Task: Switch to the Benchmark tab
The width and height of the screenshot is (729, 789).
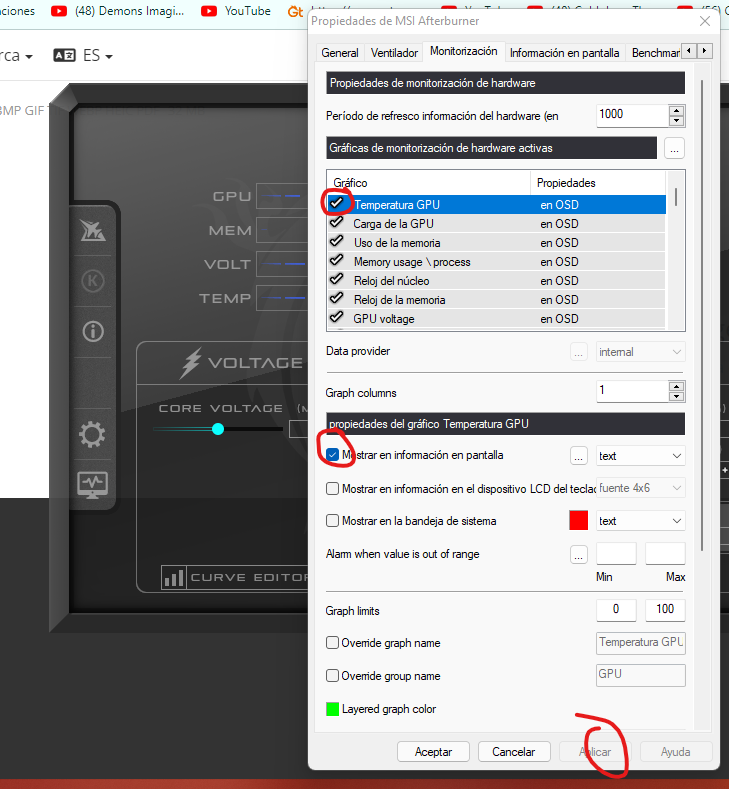Action: click(x=656, y=53)
